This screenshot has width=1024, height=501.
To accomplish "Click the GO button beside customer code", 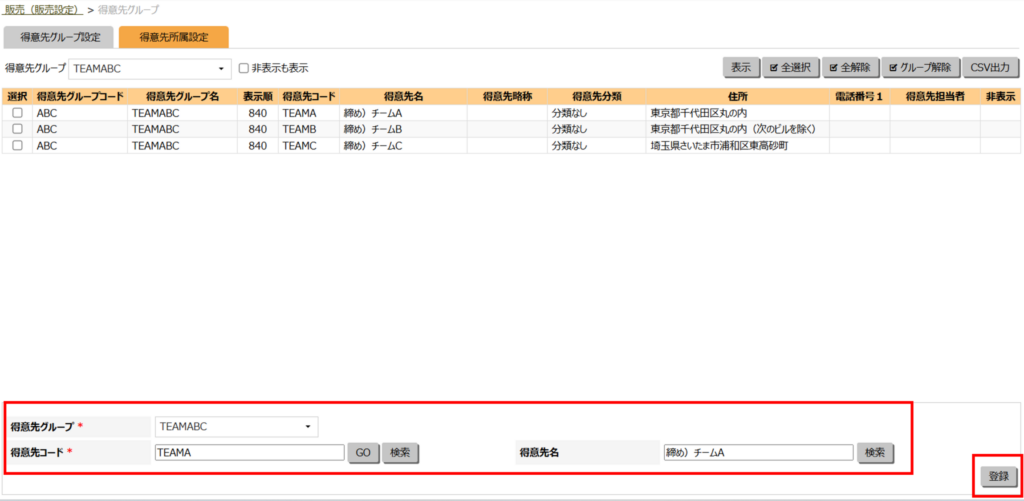I will pos(362,453).
